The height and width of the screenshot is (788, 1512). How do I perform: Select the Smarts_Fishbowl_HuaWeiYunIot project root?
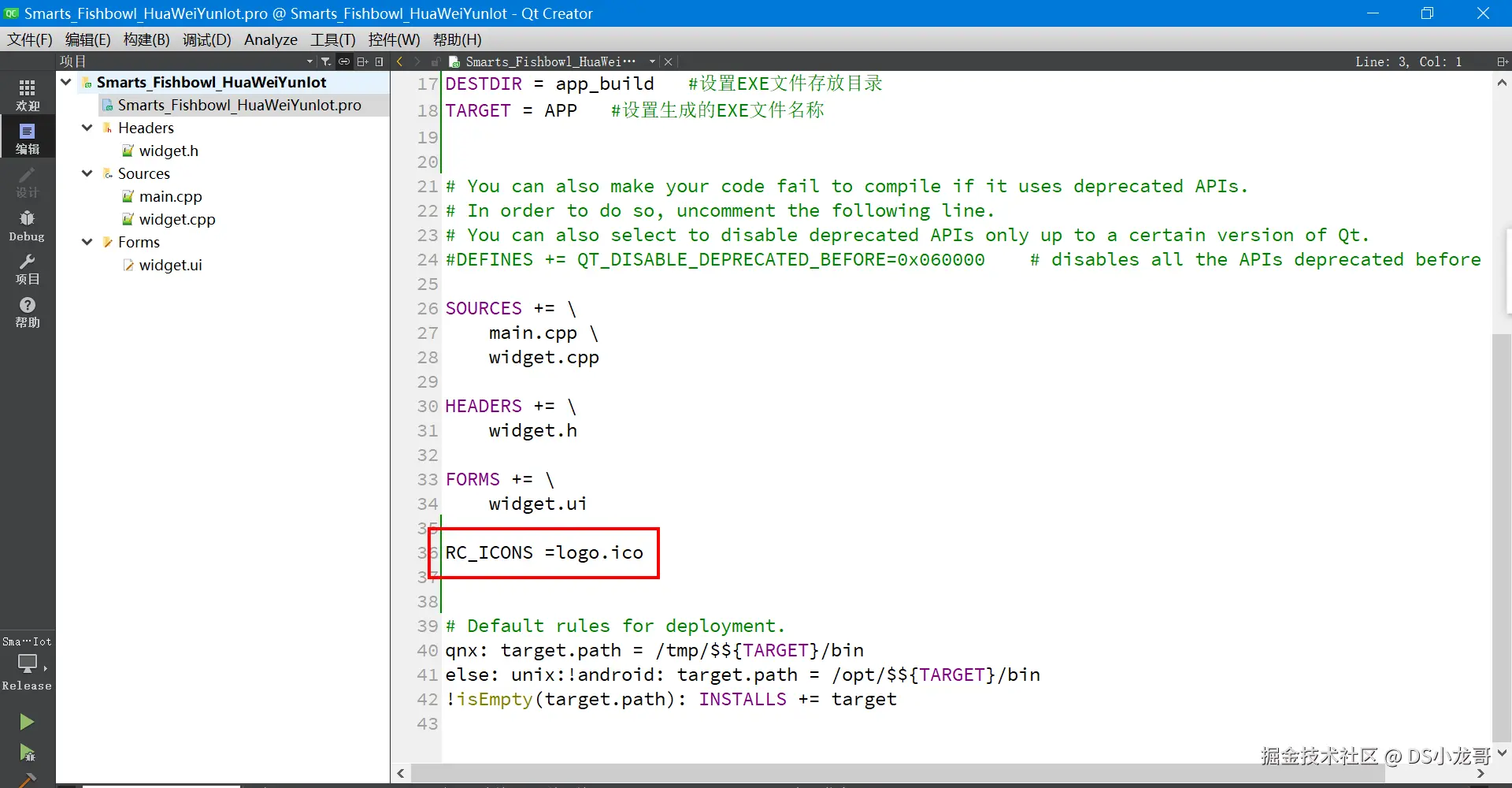[x=211, y=82]
